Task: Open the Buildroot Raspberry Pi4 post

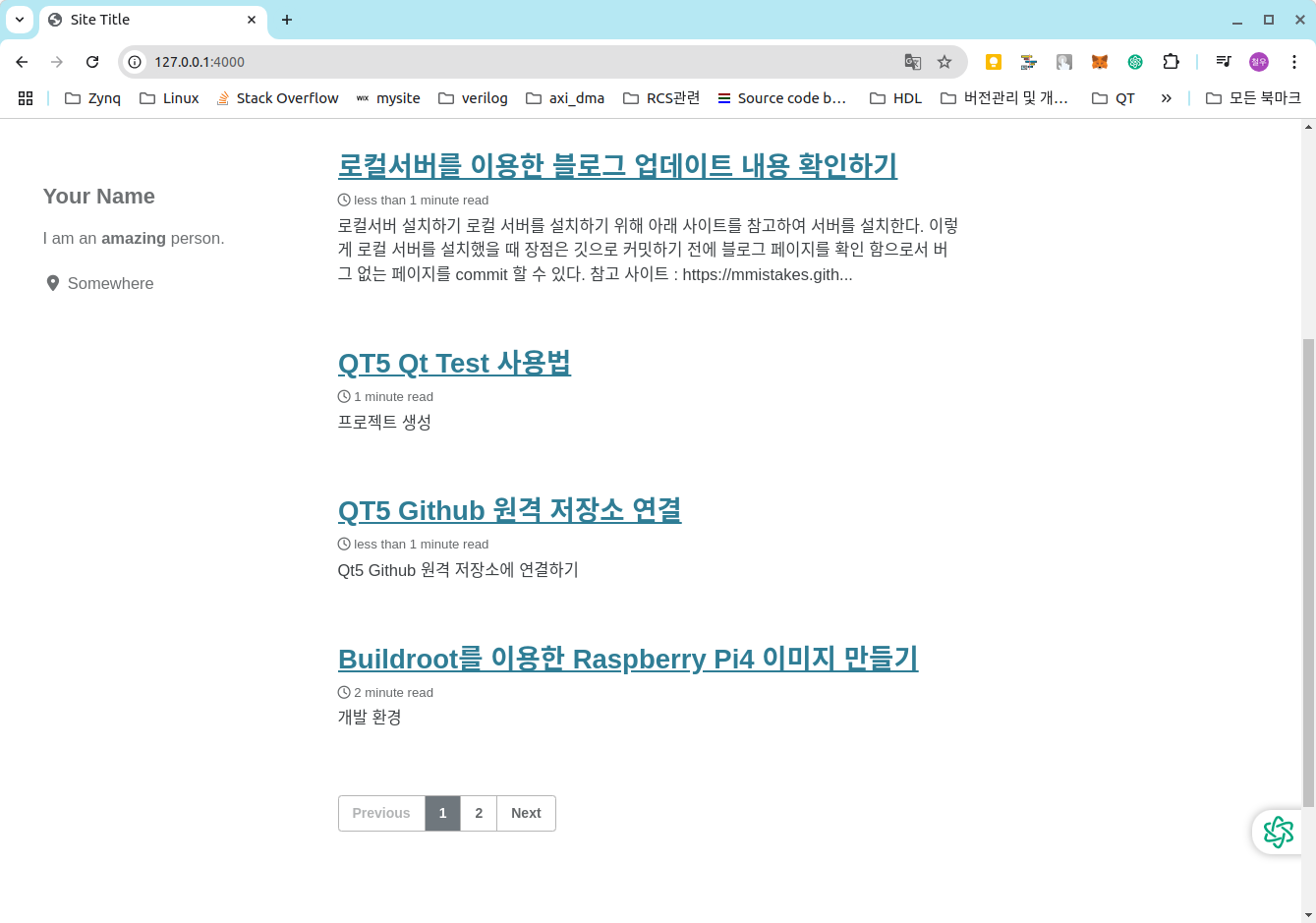Action: point(627,659)
